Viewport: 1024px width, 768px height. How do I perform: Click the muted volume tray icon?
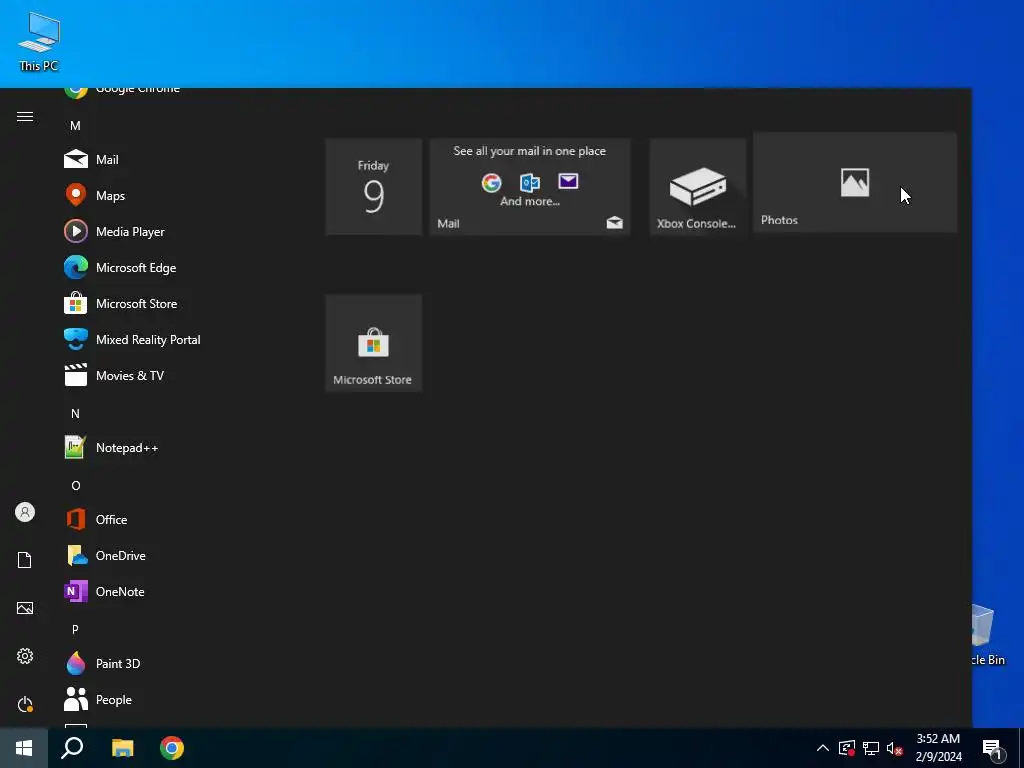pyautogui.click(x=894, y=748)
